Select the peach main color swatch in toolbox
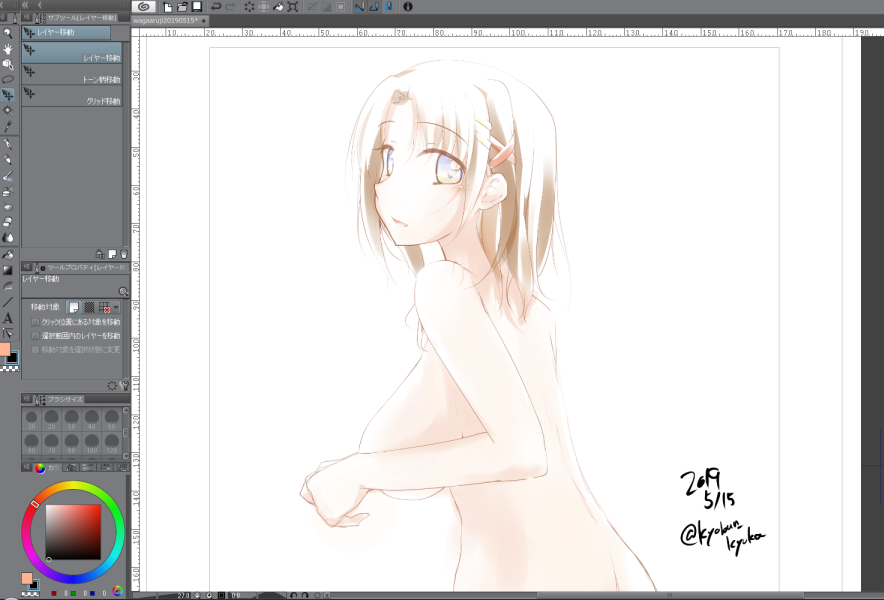 point(5,350)
